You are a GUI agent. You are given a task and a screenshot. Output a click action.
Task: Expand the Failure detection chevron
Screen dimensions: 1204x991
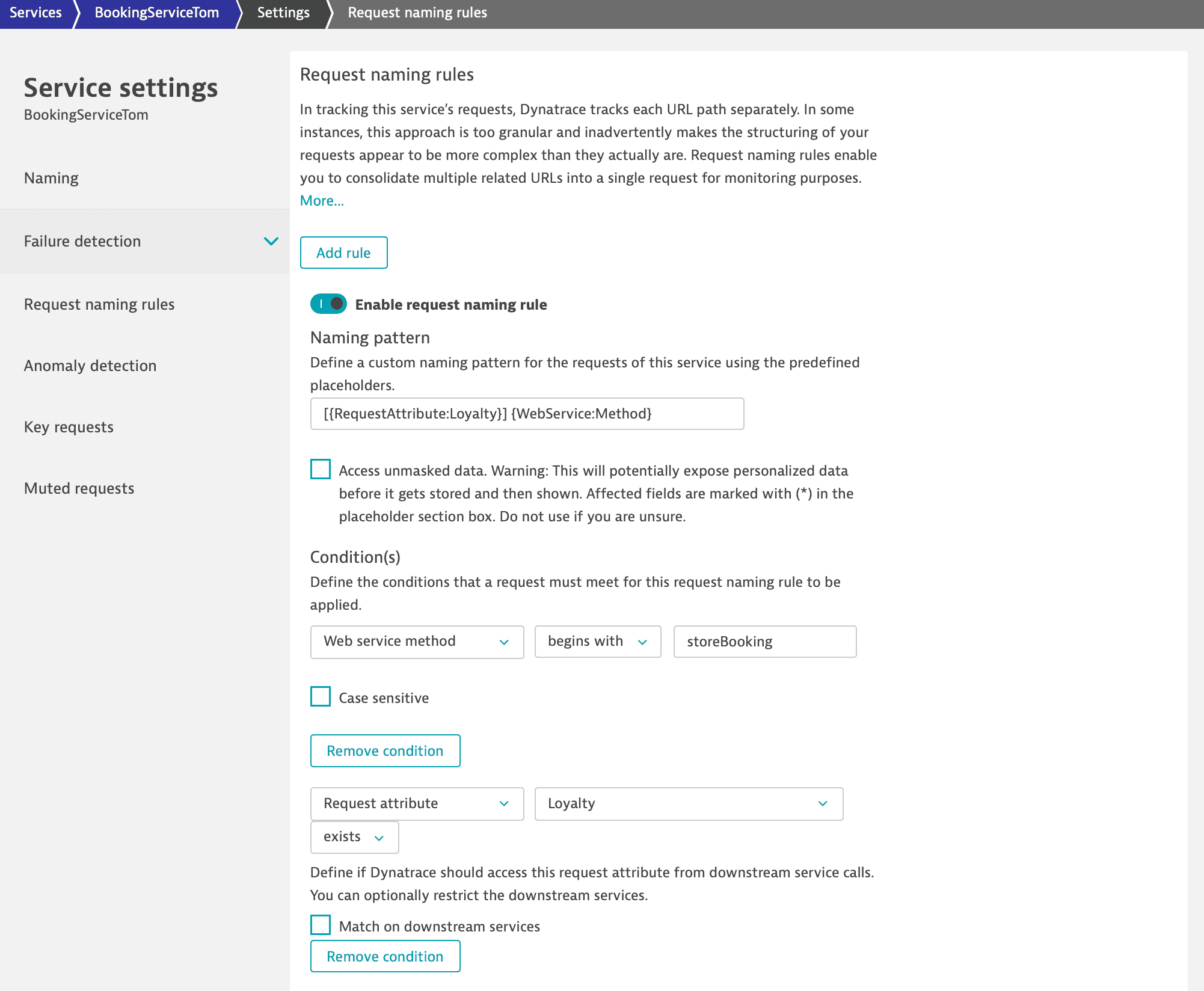[271, 241]
